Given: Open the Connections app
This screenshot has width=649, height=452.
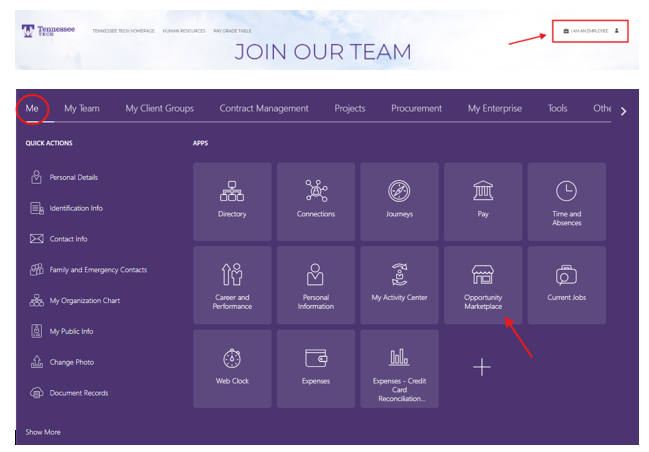Looking at the screenshot, I should coord(316,201).
